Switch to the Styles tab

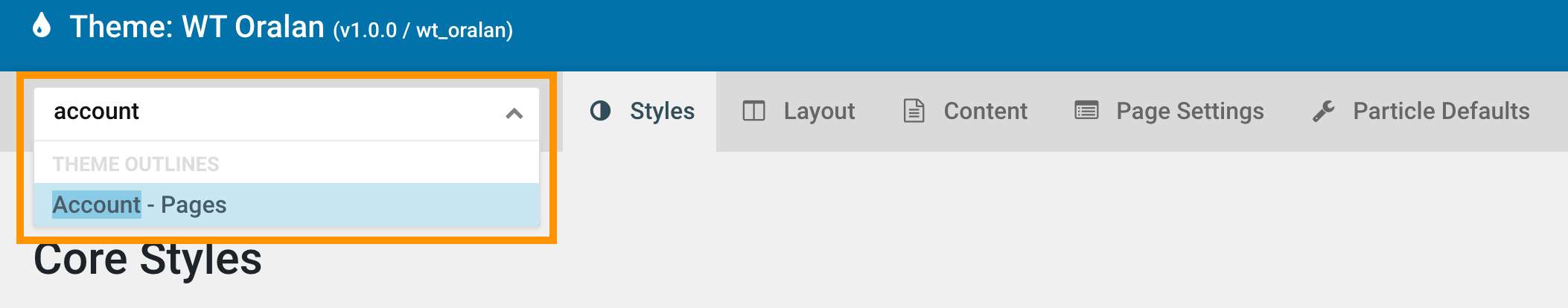[x=661, y=111]
